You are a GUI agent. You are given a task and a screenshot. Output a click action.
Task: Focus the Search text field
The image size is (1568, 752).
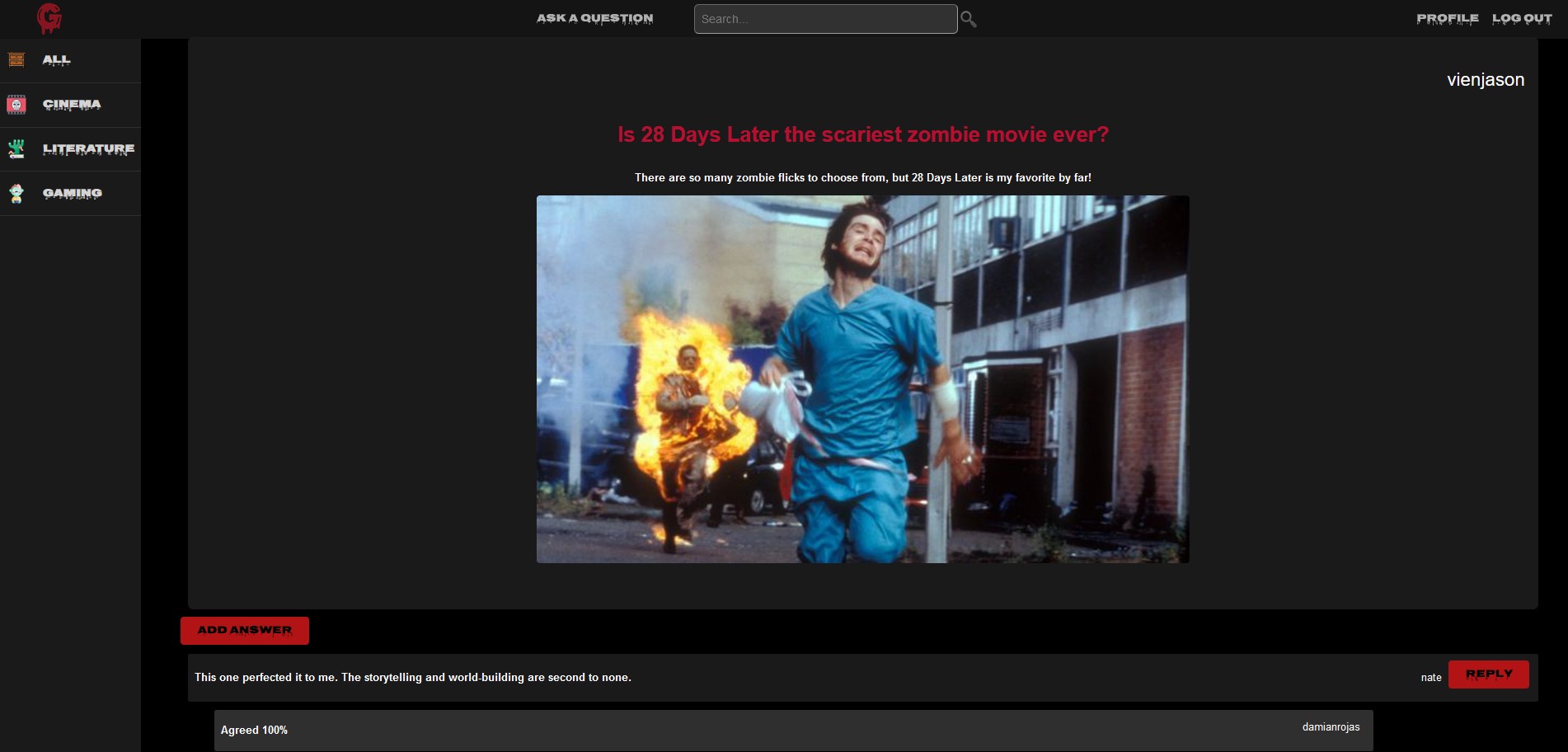[824, 19]
